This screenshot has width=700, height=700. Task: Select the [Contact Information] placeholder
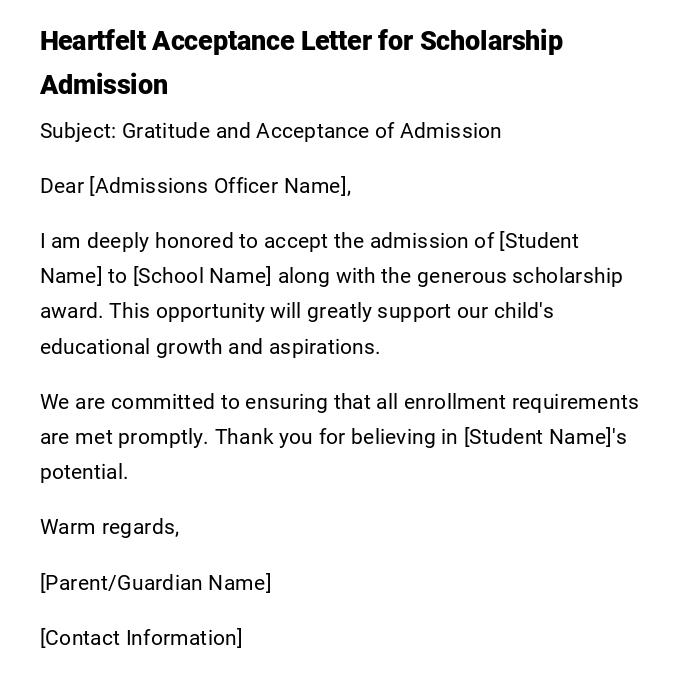coord(141,638)
